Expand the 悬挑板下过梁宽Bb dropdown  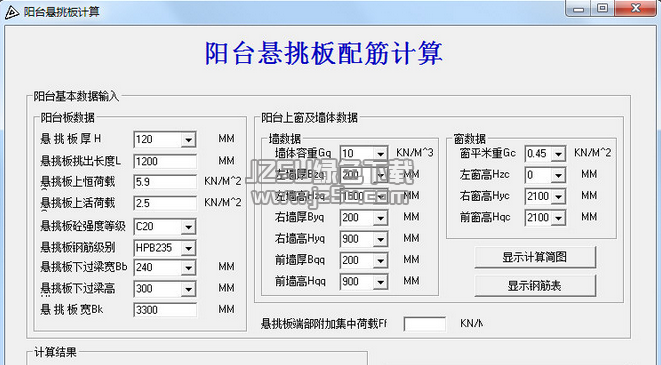click(x=188, y=268)
